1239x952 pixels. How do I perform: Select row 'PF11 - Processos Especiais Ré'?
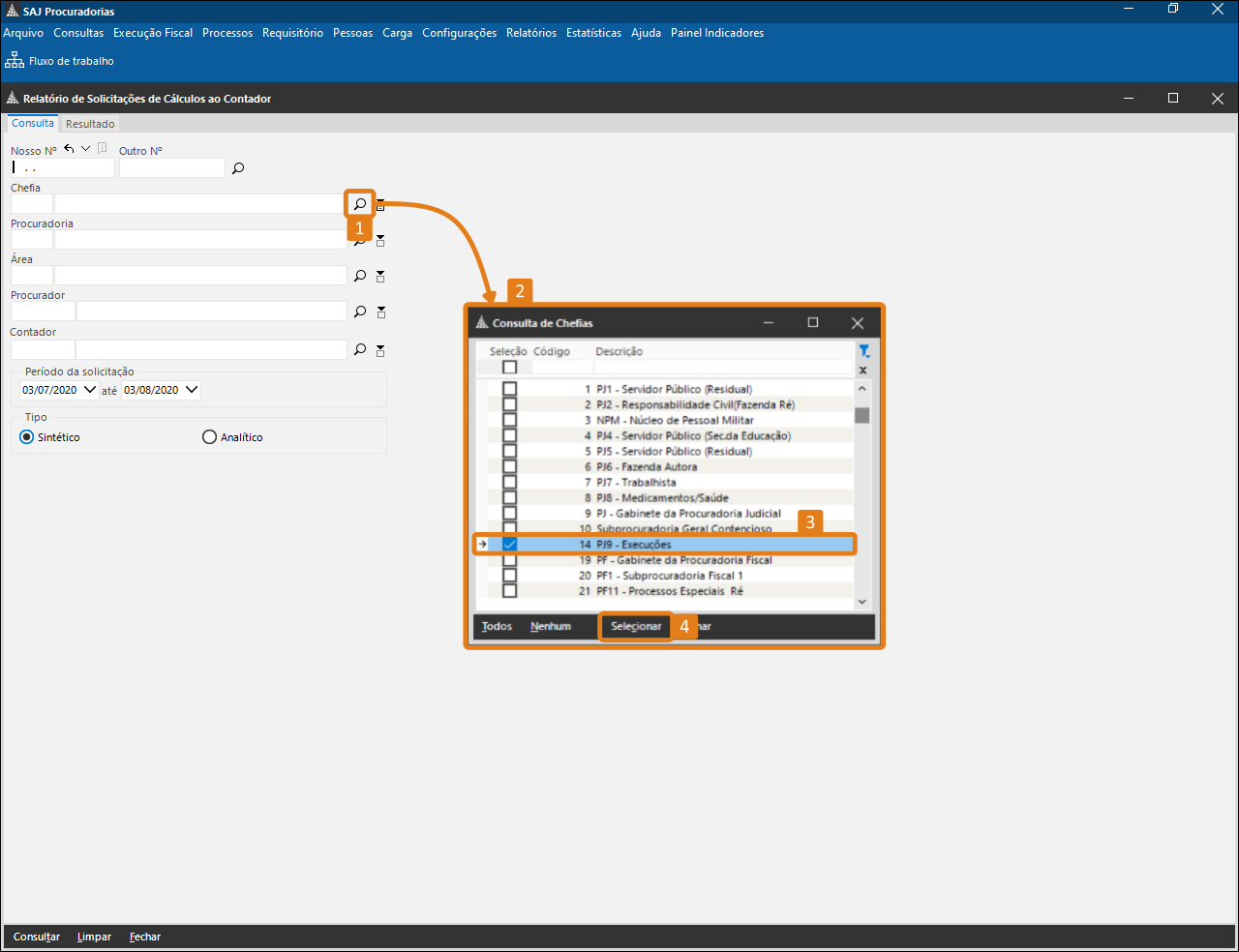point(664,591)
